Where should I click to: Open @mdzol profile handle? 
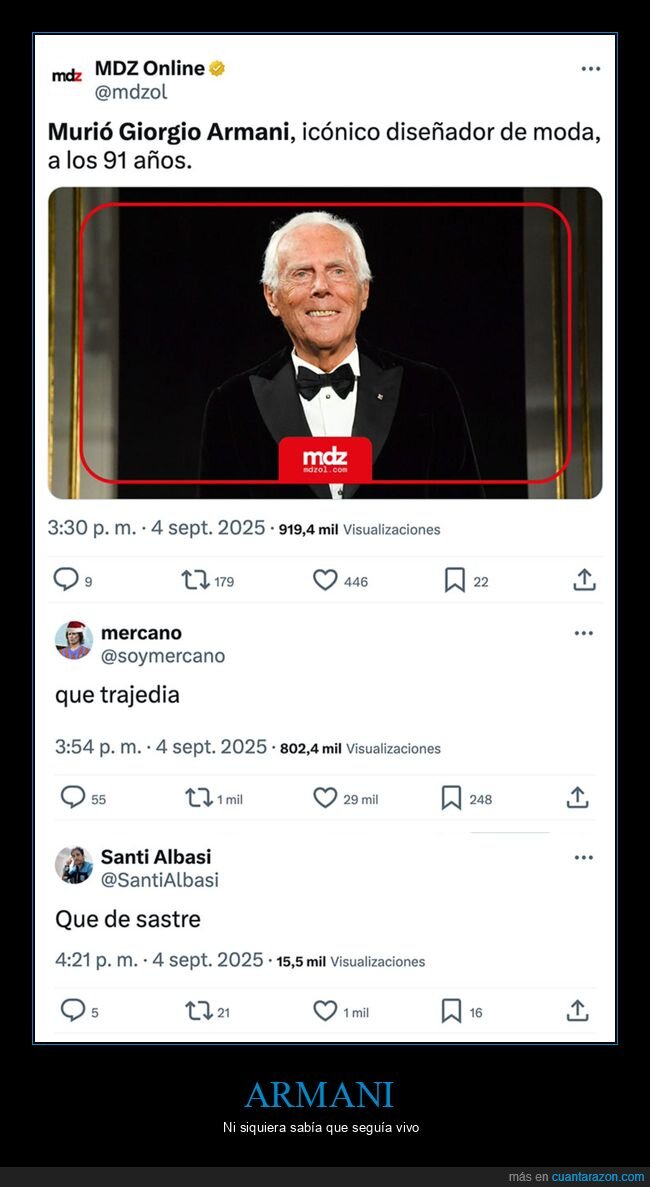(132, 91)
